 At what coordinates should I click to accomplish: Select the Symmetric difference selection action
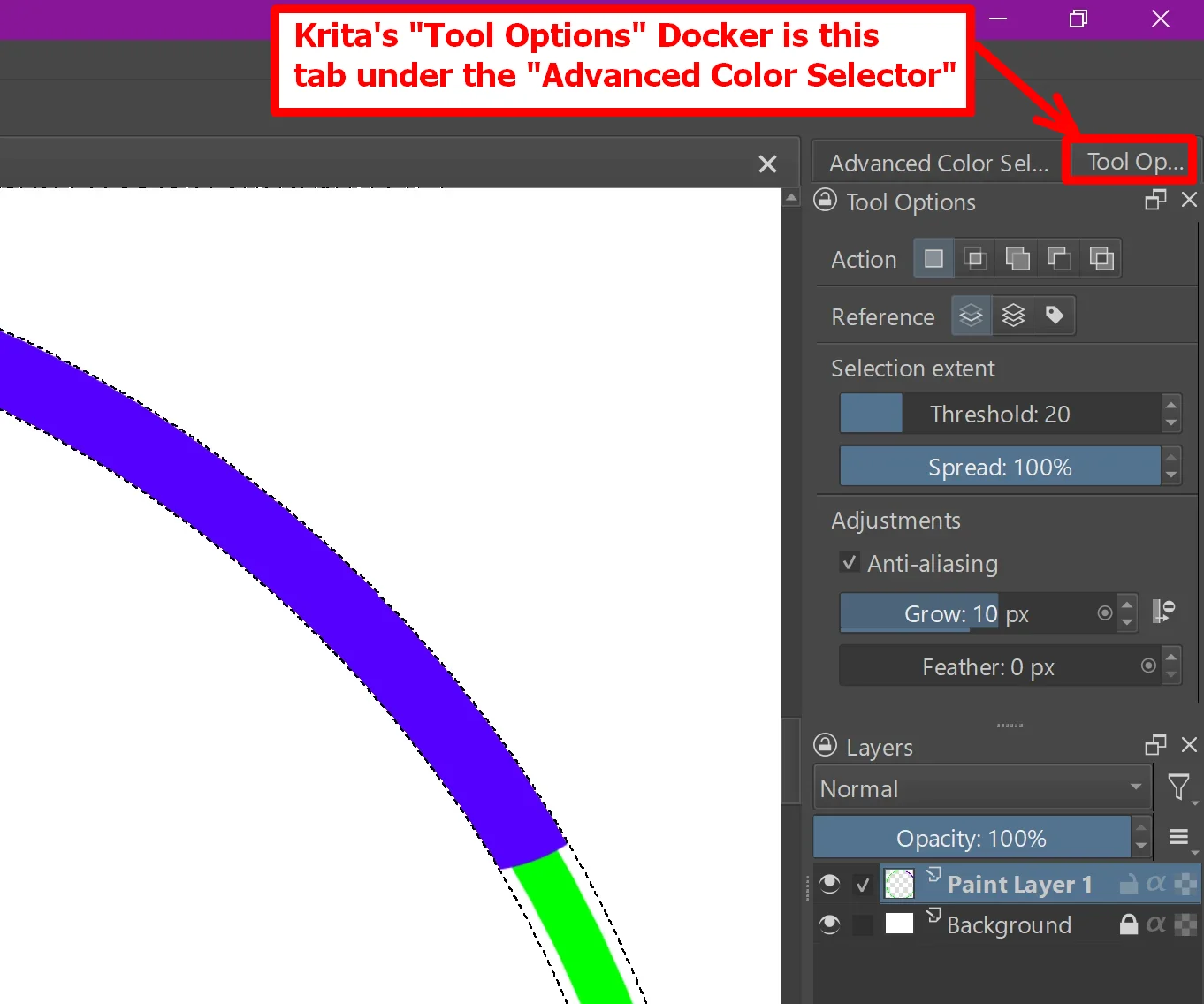point(1101,259)
